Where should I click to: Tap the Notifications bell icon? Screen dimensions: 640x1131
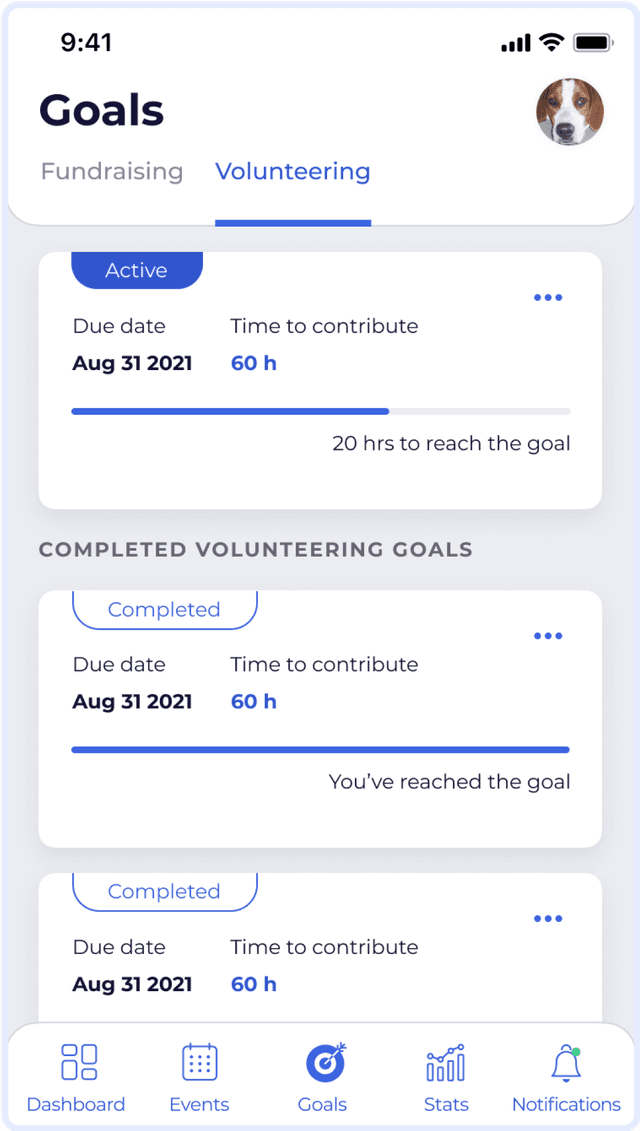[566, 1064]
